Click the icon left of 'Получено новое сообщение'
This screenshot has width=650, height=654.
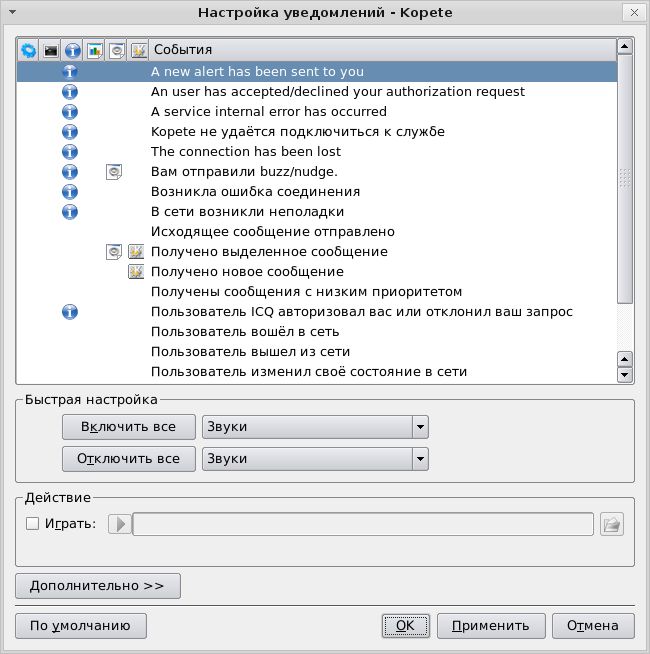(x=137, y=272)
